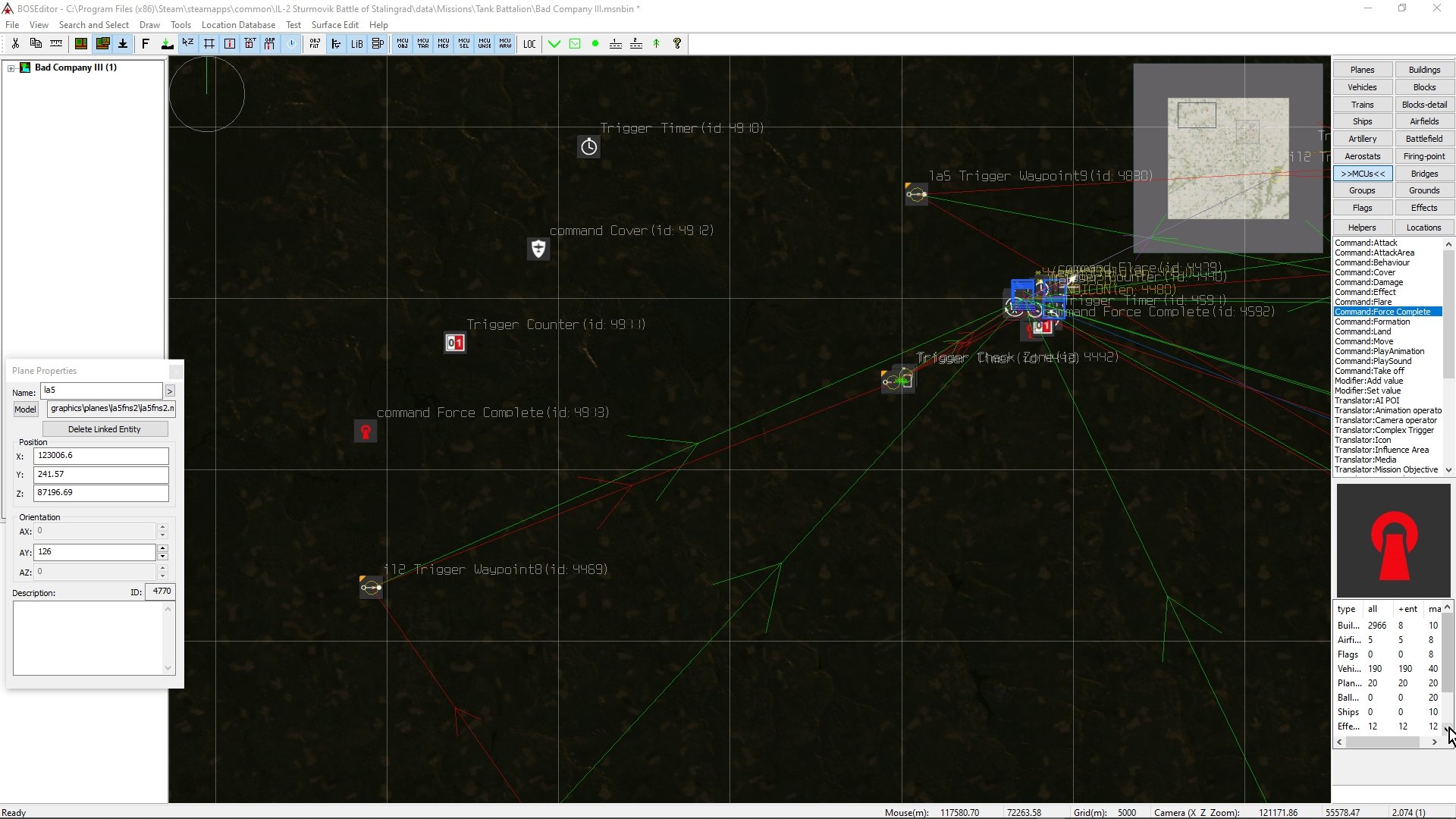The width and height of the screenshot is (1456, 819).
Task: Select the command Cover shield node icon
Action: tap(538, 249)
